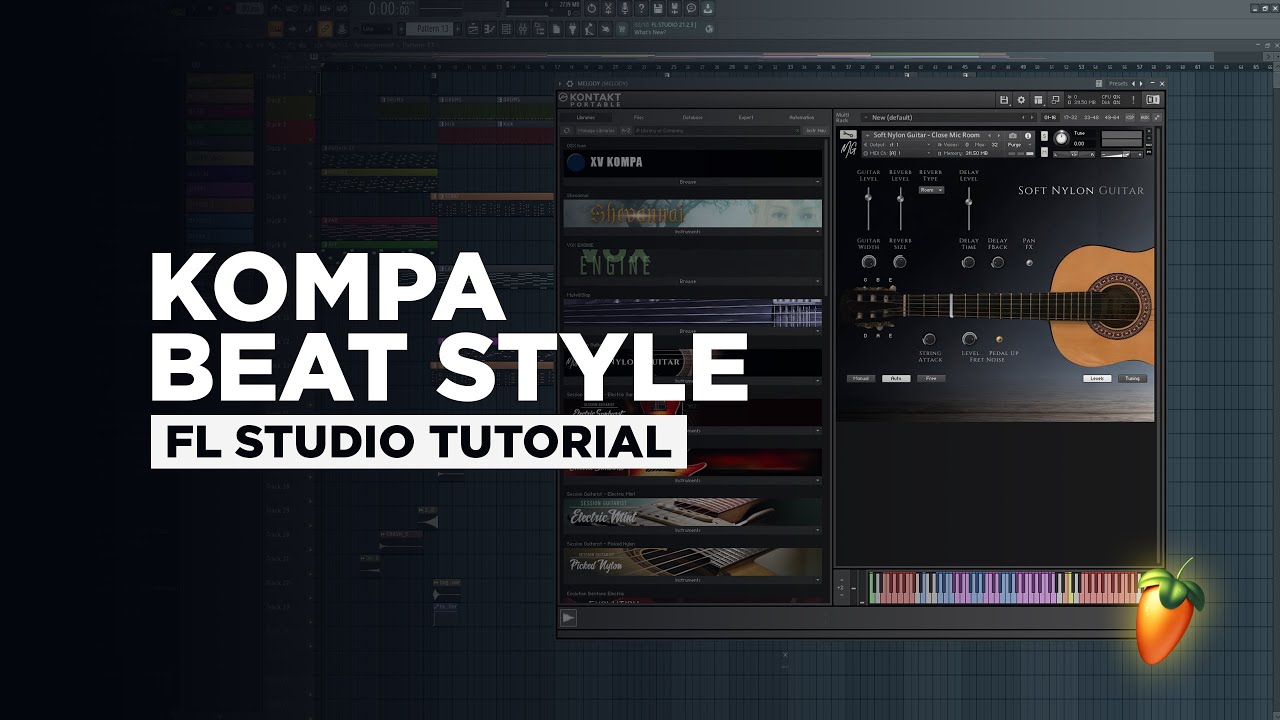Click the Kontakt Portable logo
Image resolution: width=1280 pixels, height=720 pixels.
(590, 100)
